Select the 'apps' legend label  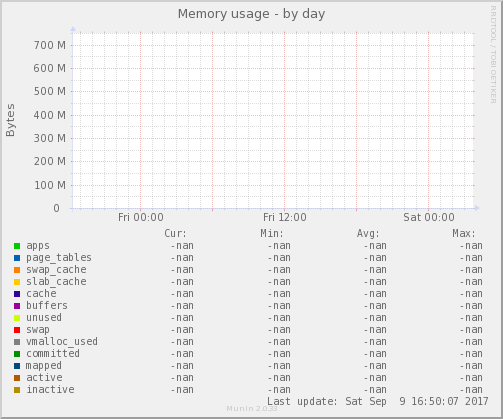pyautogui.click(x=38, y=246)
